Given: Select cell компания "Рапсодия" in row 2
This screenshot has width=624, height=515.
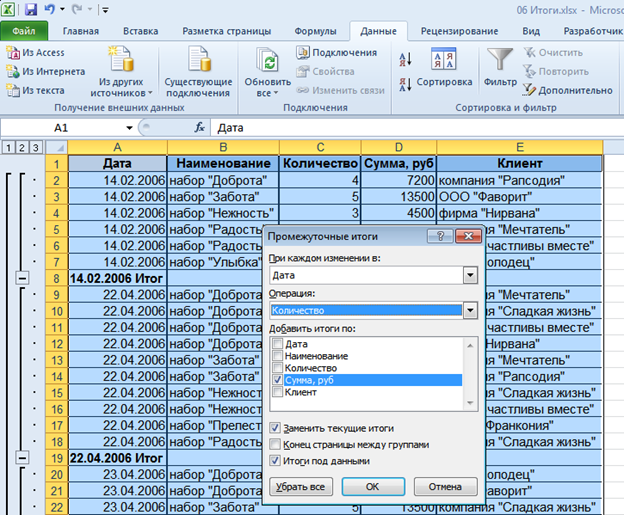Looking at the screenshot, I should [x=519, y=180].
